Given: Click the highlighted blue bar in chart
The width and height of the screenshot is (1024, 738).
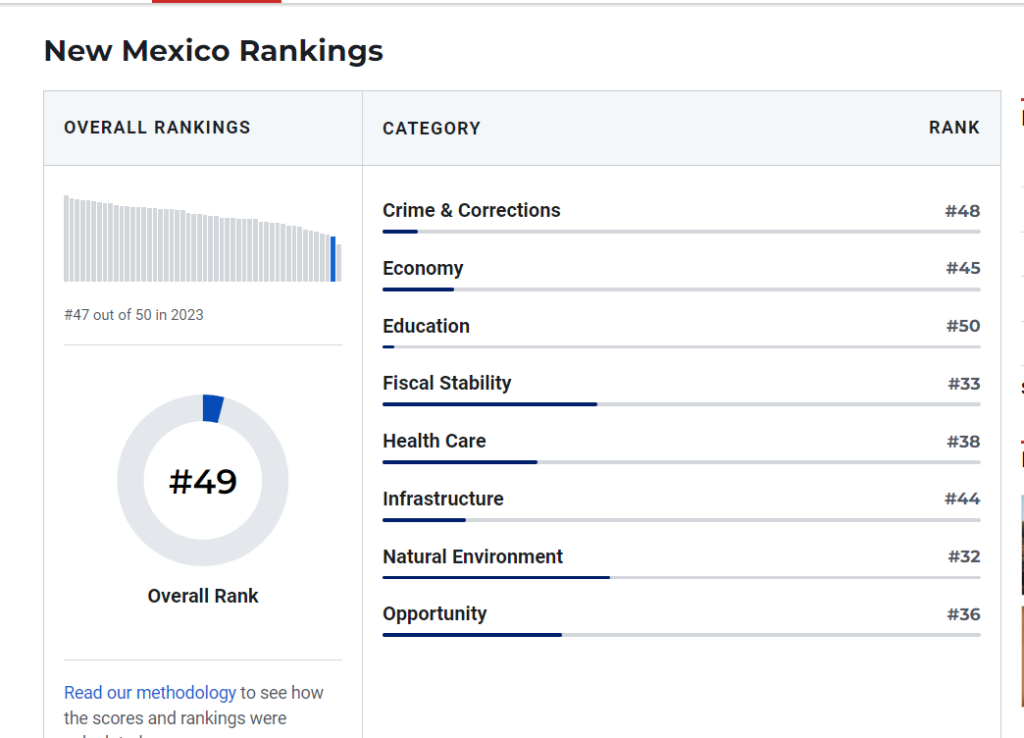Looking at the screenshot, I should [333, 259].
